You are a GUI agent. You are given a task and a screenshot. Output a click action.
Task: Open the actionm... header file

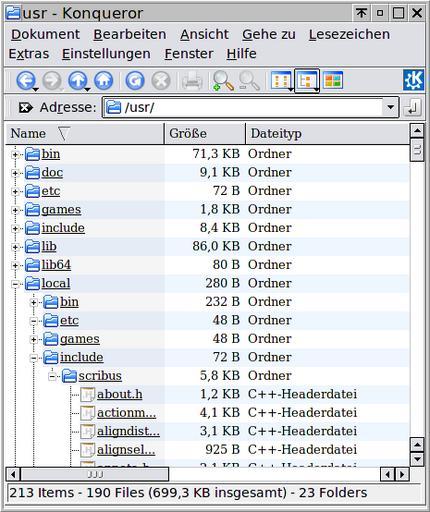point(127,413)
